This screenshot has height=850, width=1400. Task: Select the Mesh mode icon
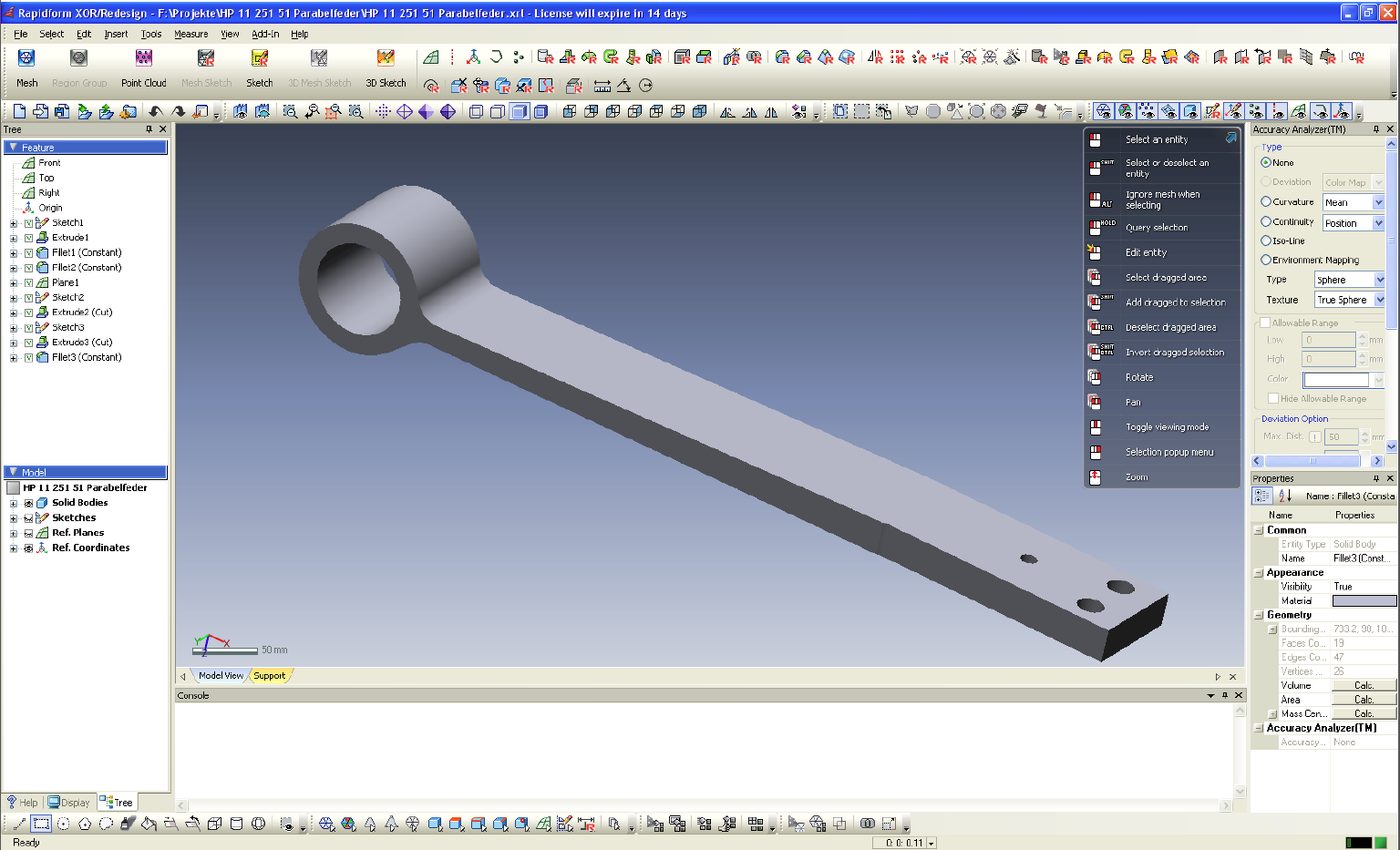point(26,58)
